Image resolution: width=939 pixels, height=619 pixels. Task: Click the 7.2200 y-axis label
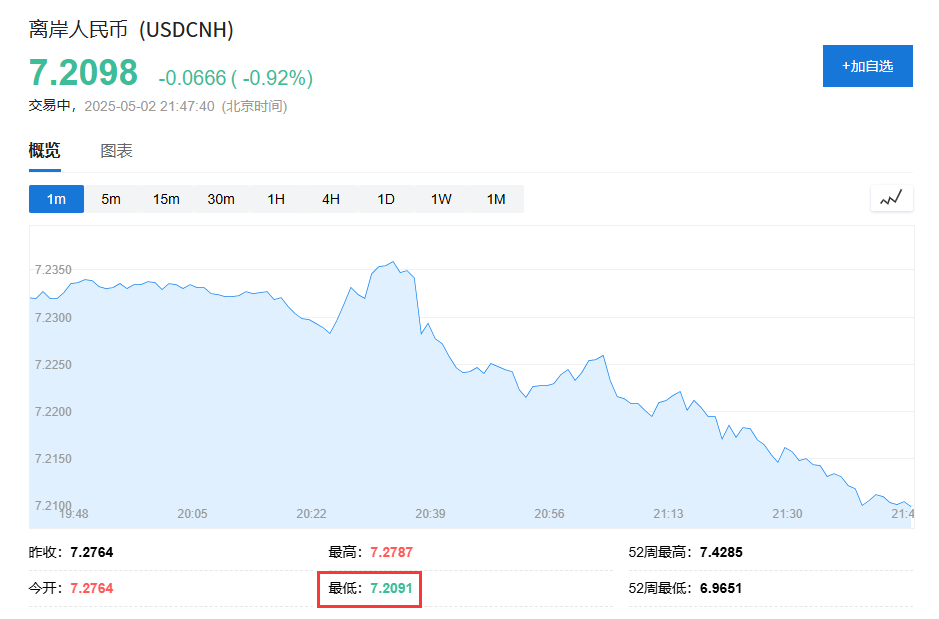tap(53, 412)
